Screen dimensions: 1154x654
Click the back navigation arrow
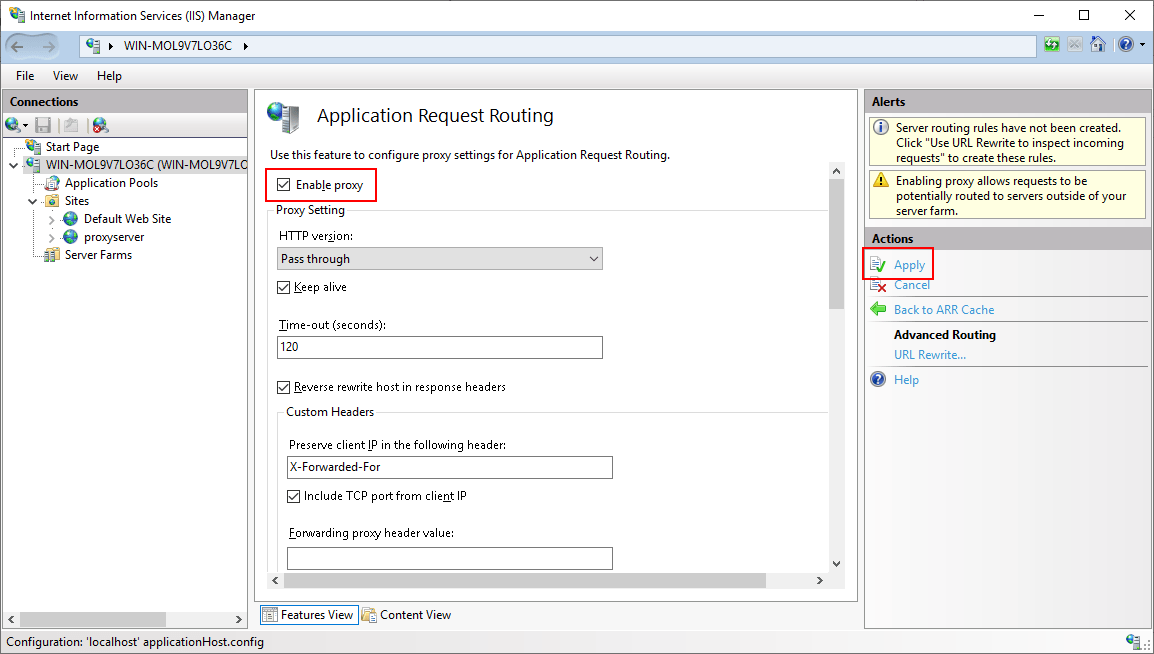[20, 46]
